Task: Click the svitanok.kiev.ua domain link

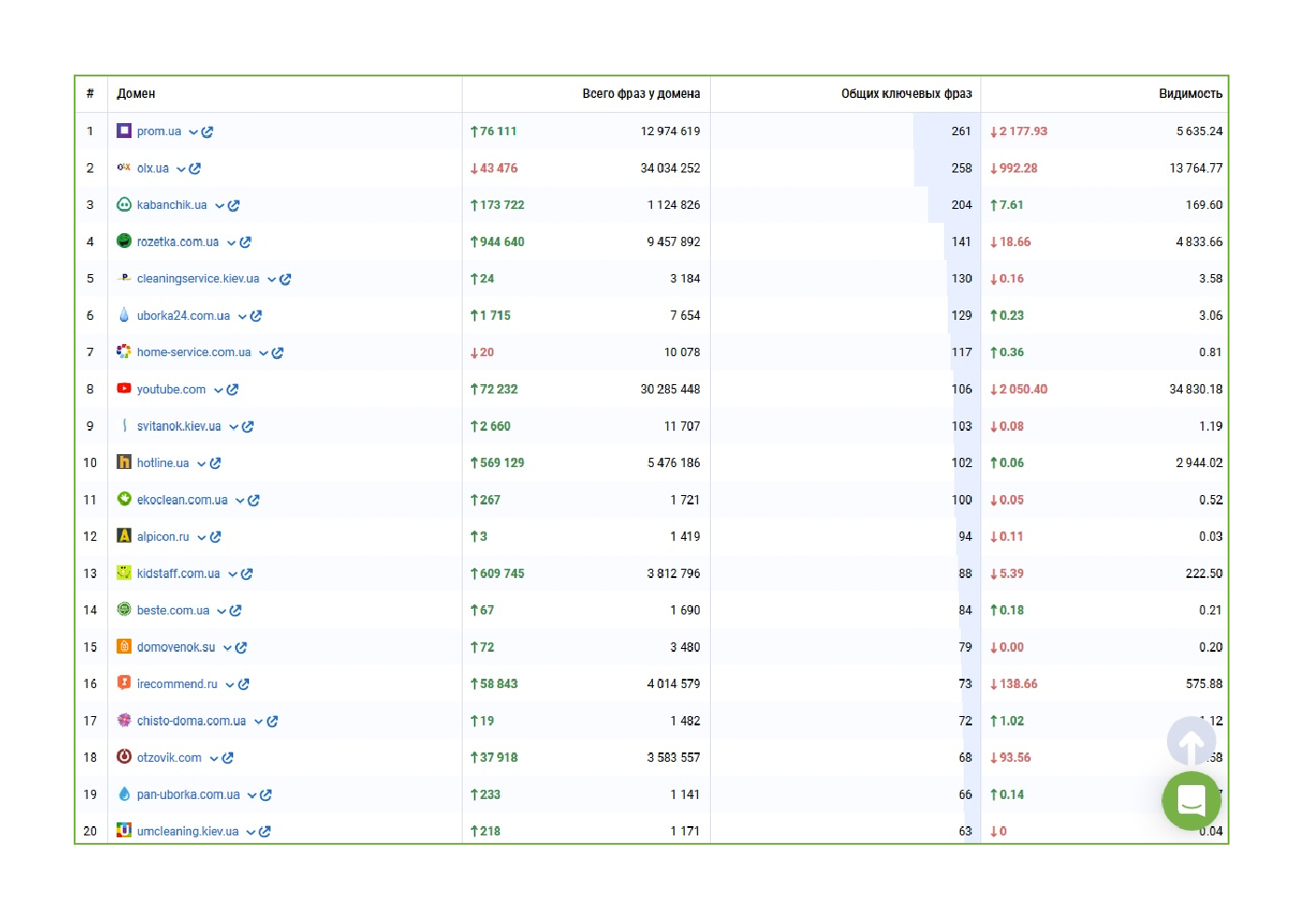Action: coord(178,426)
